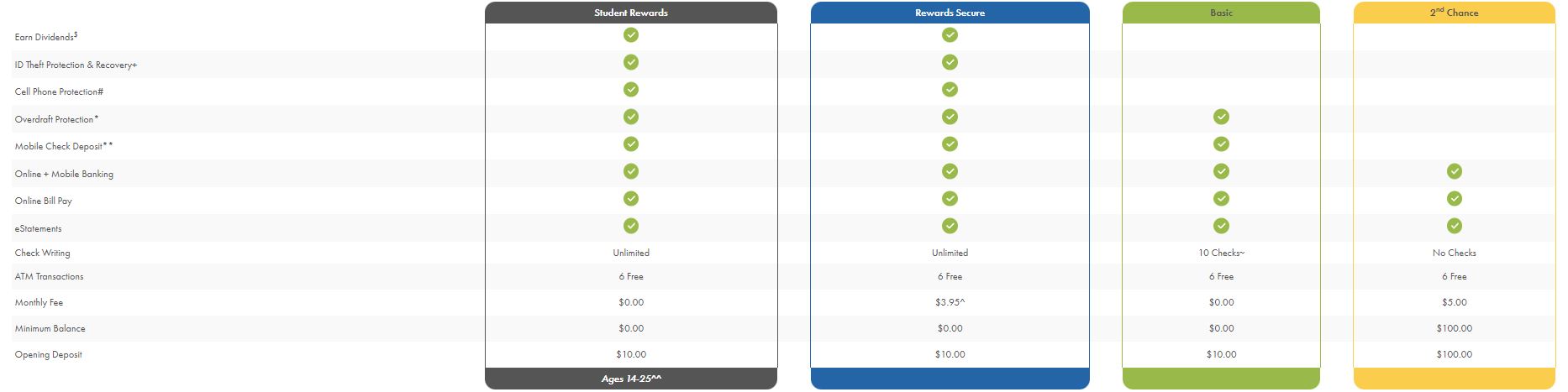Click Rewards Secure $3.95 monthly fee
This screenshot has height=392, width=1568.
(950, 302)
